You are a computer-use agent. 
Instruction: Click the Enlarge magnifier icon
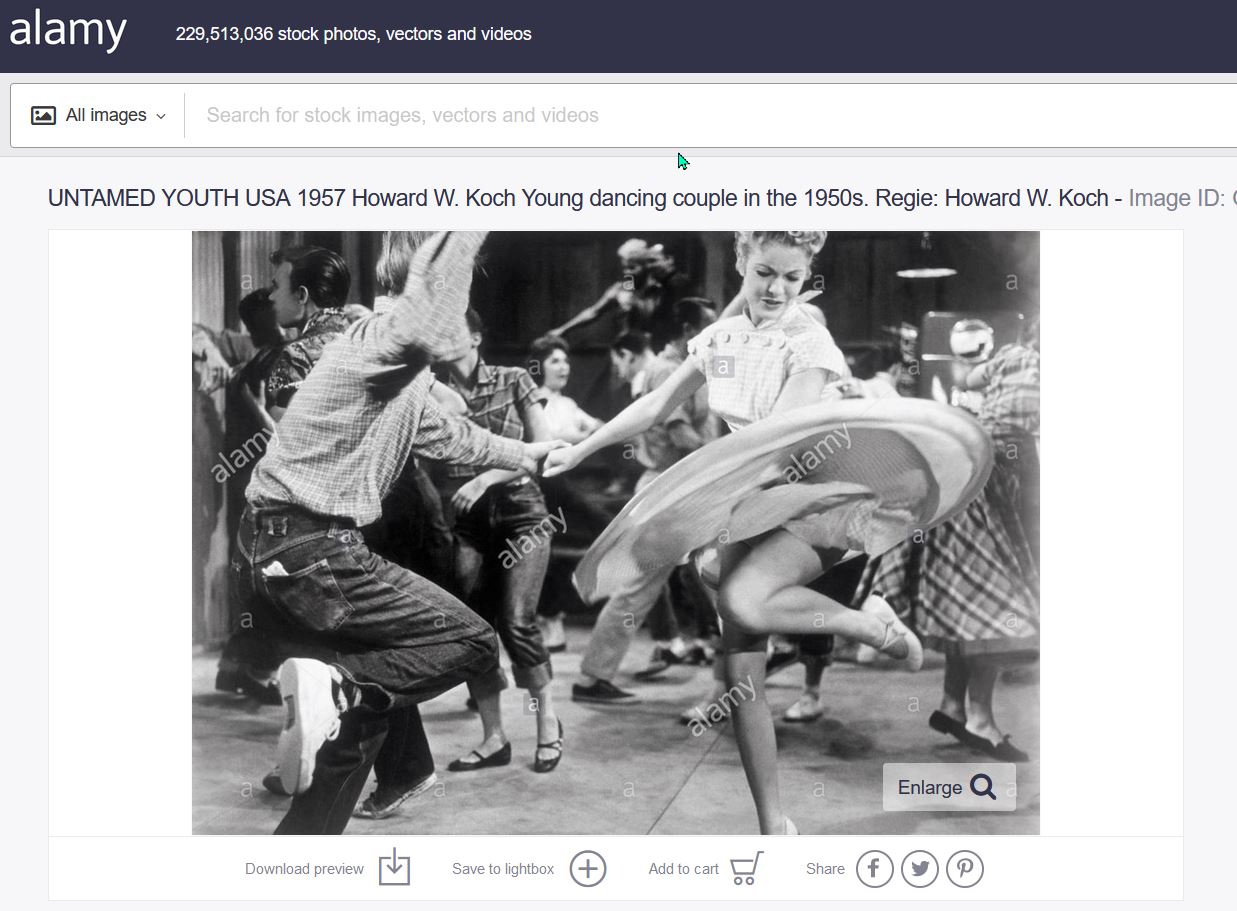coord(983,787)
